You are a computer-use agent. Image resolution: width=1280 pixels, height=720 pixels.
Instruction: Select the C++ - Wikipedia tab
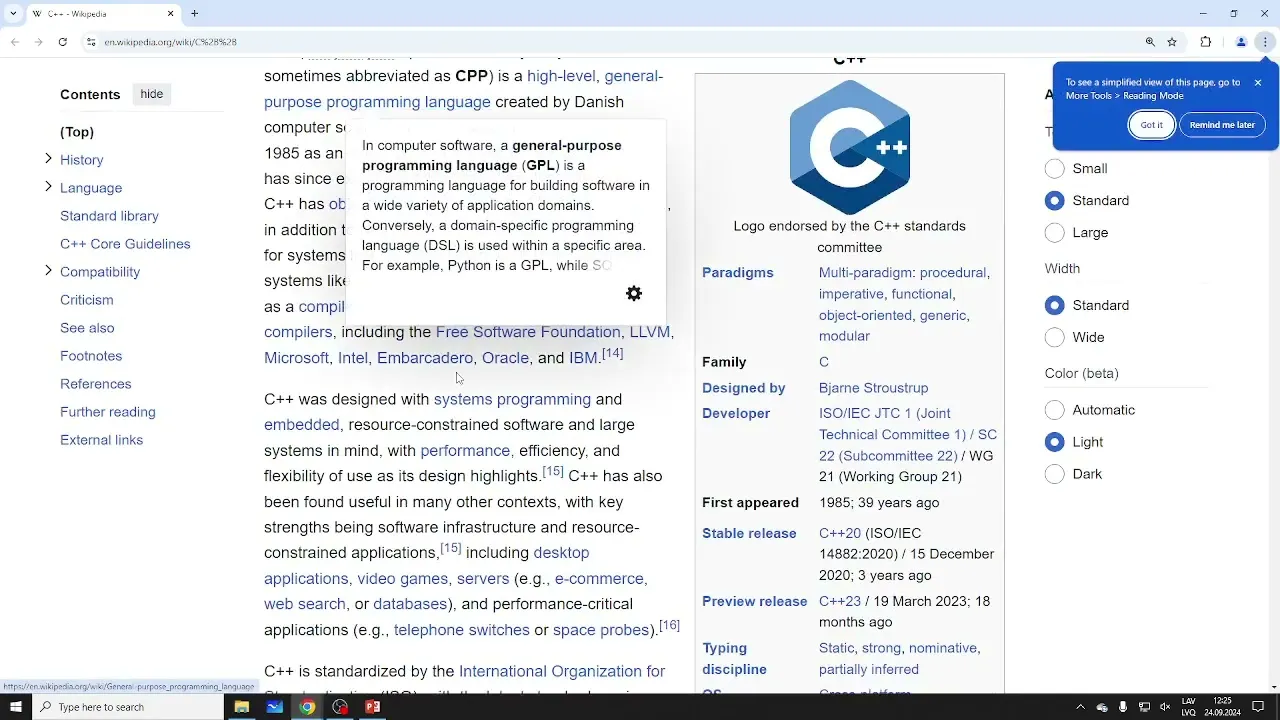[102, 14]
